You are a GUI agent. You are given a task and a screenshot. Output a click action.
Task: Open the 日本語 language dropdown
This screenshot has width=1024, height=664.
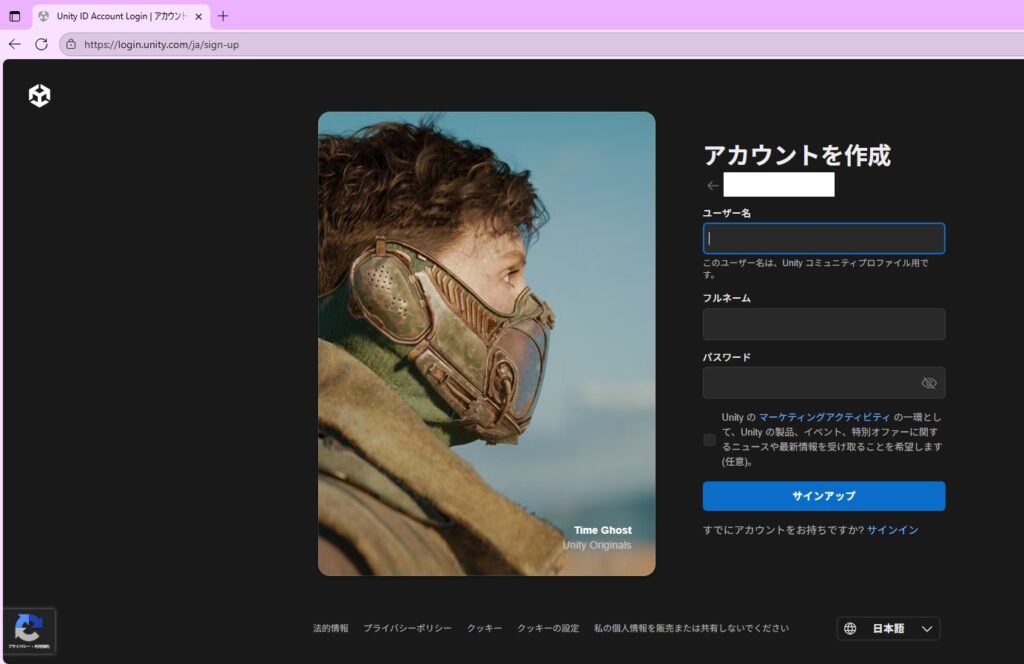pyautogui.click(x=888, y=629)
